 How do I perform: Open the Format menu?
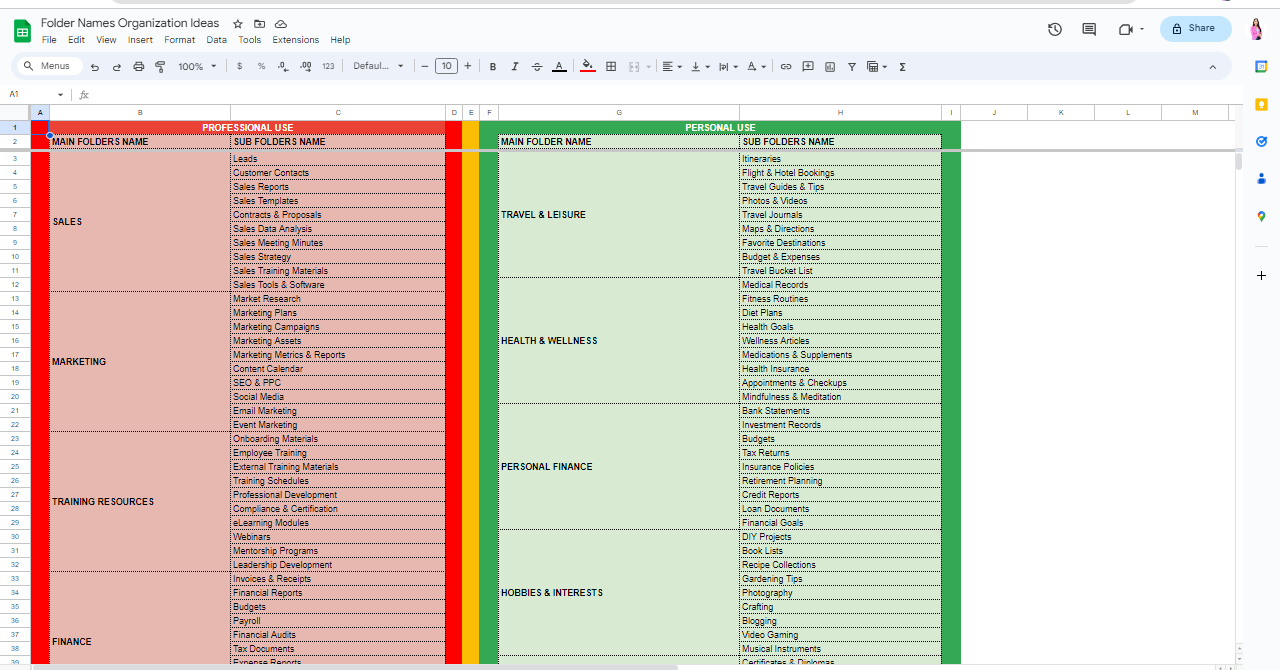[180, 40]
